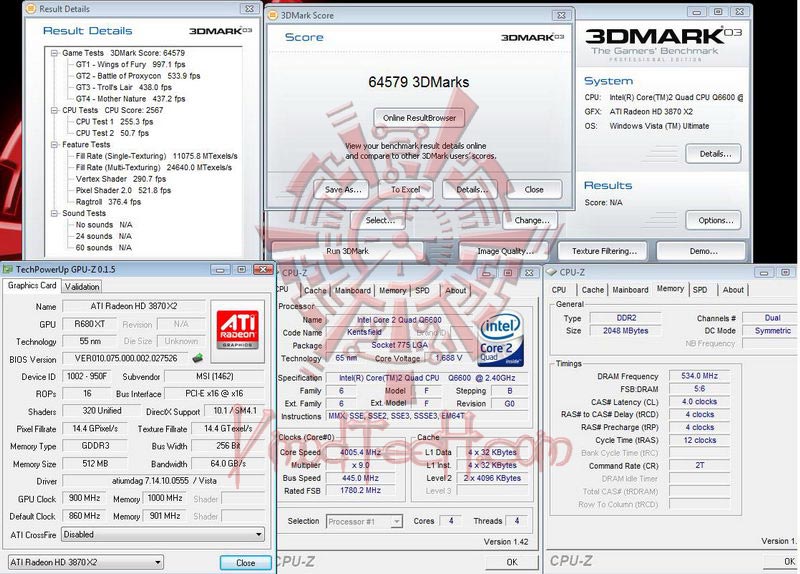The height and width of the screenshot is (574, 800).
Task: Click the 3DMark Score window title icon
Action: coord(273,15)
